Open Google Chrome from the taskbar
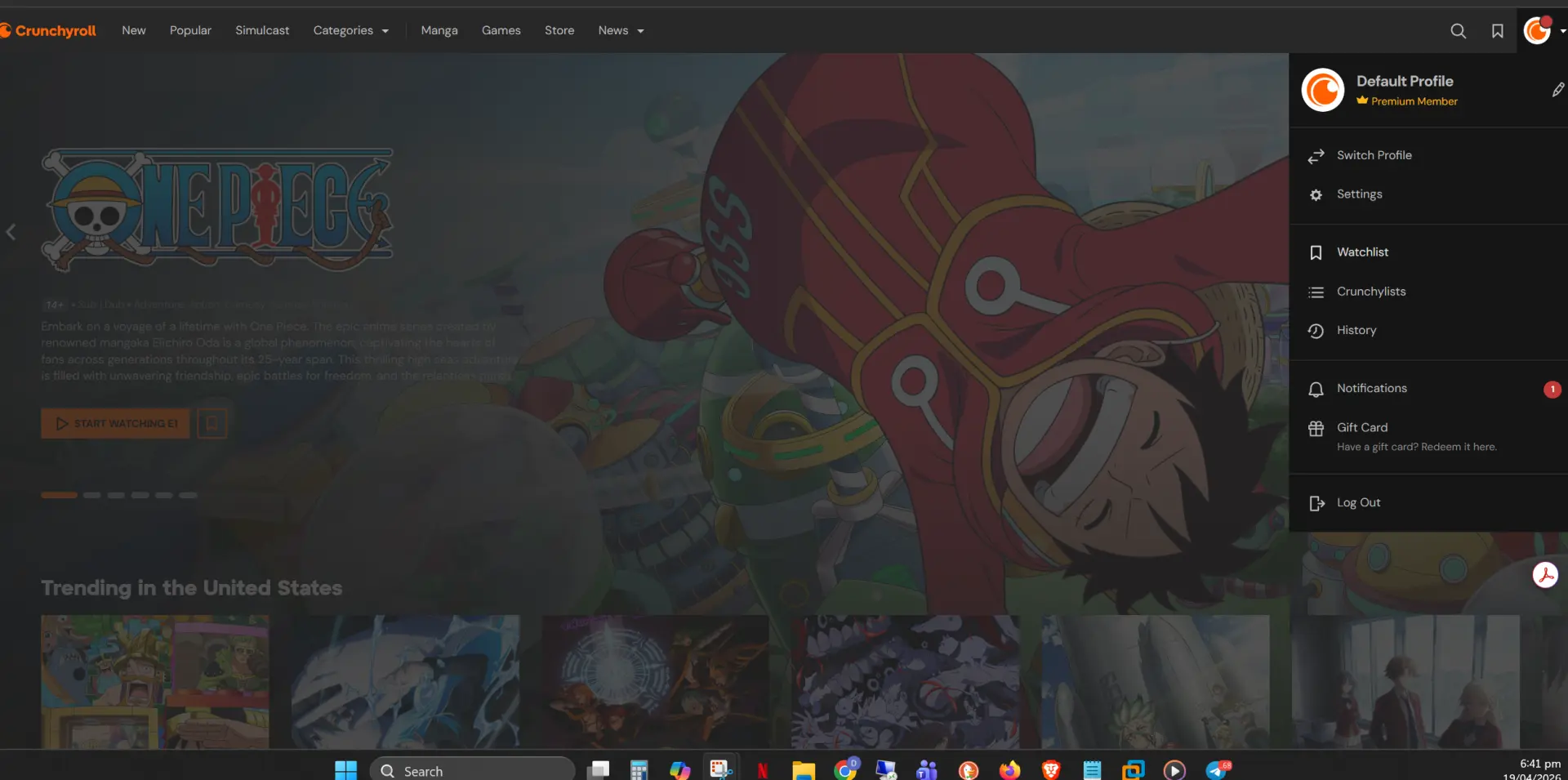The width and height of the screenshot is (1568, 780). point(846,770)
